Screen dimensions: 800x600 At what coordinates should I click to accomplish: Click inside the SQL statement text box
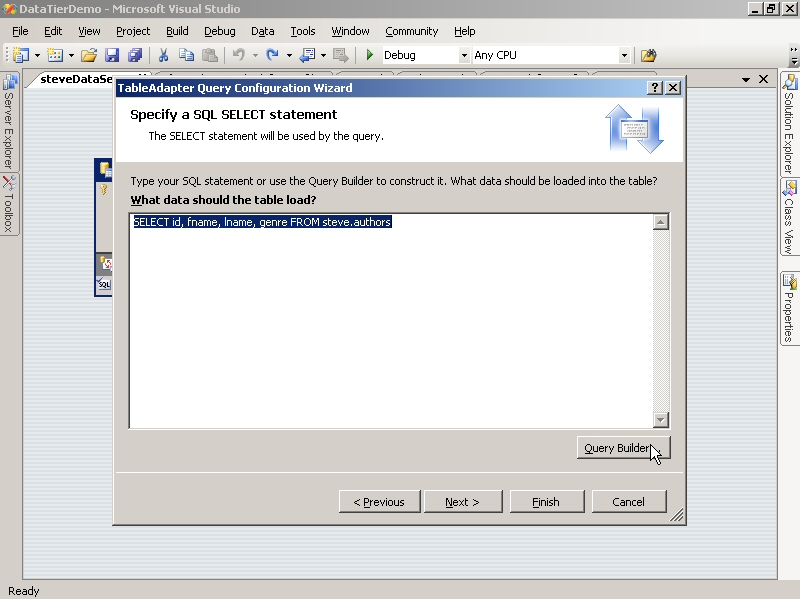[x=391, y=321]
